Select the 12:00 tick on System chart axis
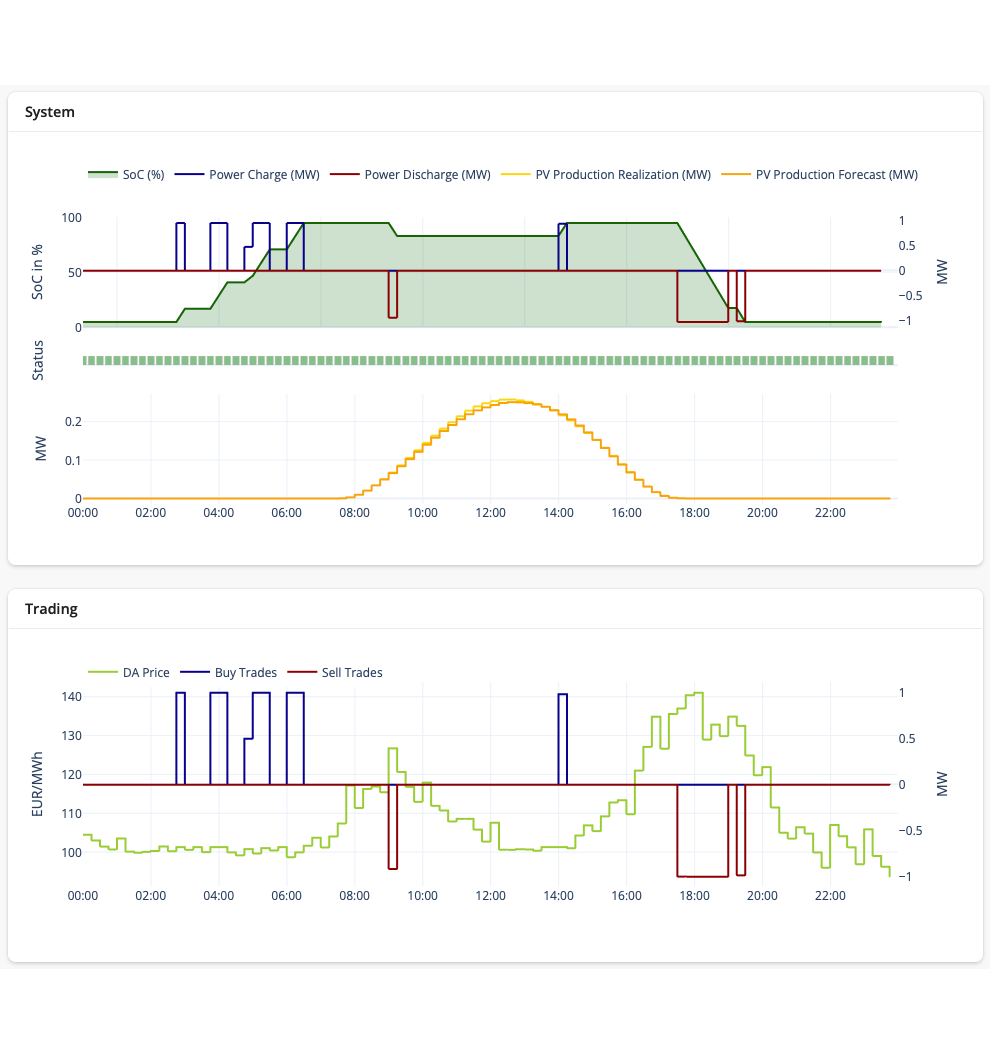The image size is (990, 1054). pyautogui.click(x=490, y=513)
